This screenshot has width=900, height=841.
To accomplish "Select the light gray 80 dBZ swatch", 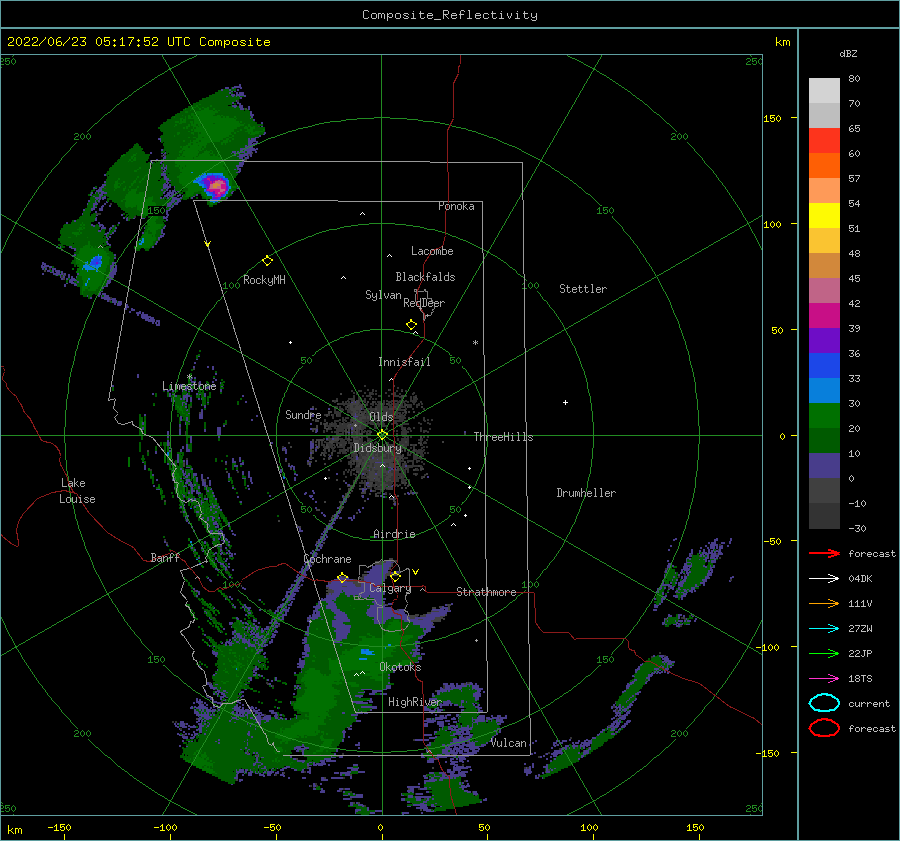I will [x=824, y=91].
